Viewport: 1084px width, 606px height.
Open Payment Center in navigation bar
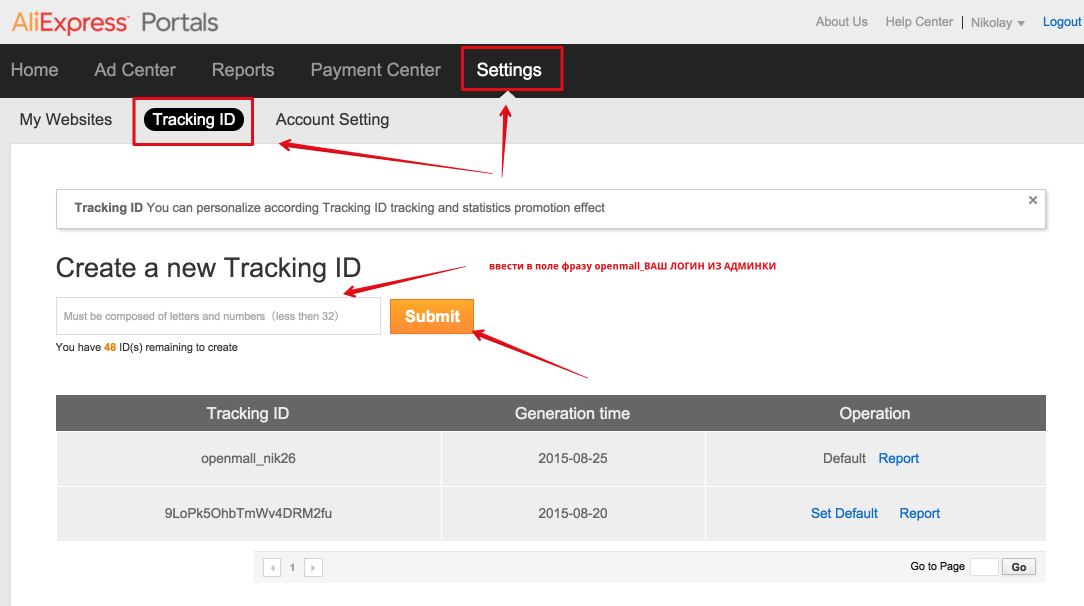[375, 70]
